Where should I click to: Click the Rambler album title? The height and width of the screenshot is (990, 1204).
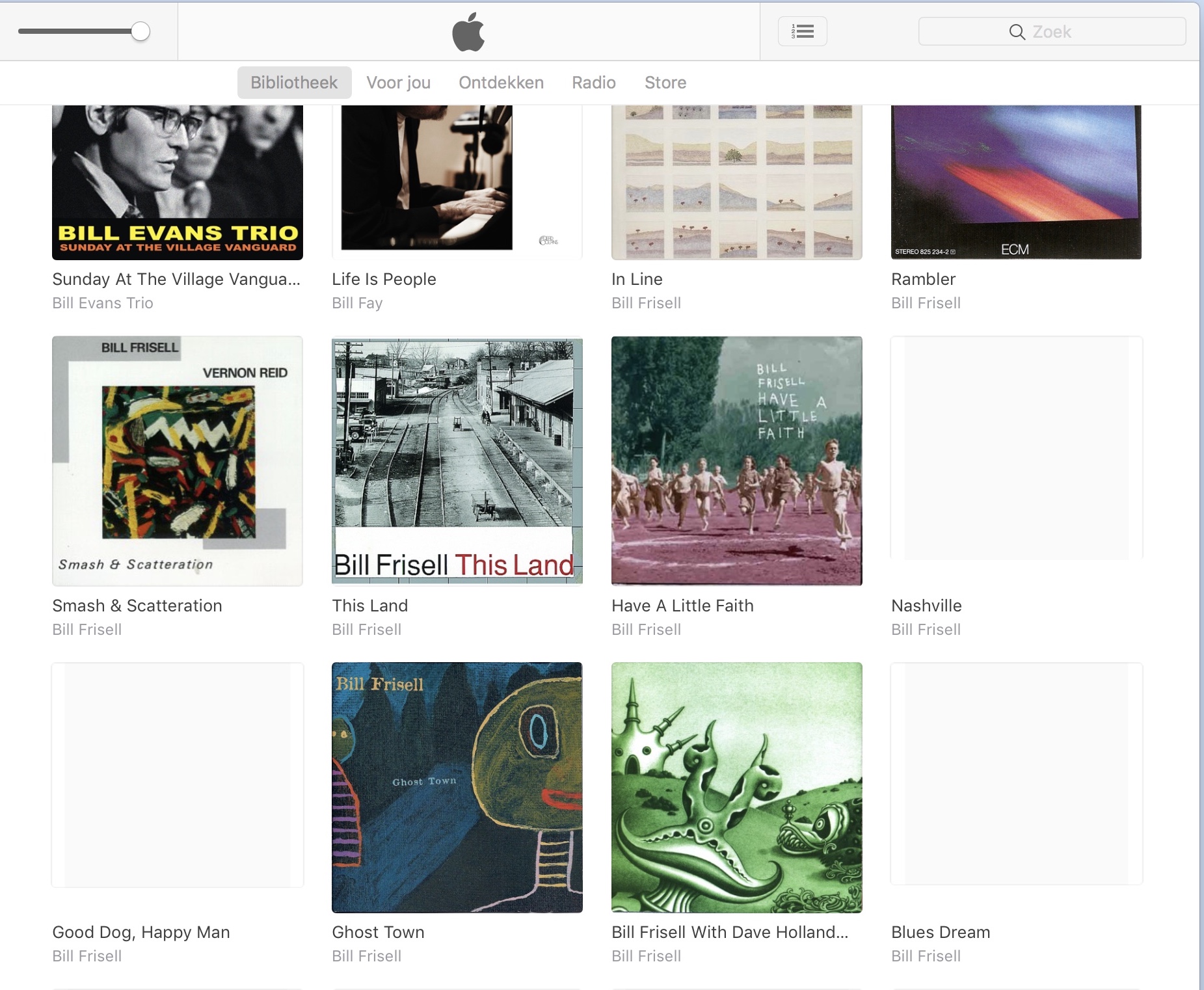pos(923,279)
